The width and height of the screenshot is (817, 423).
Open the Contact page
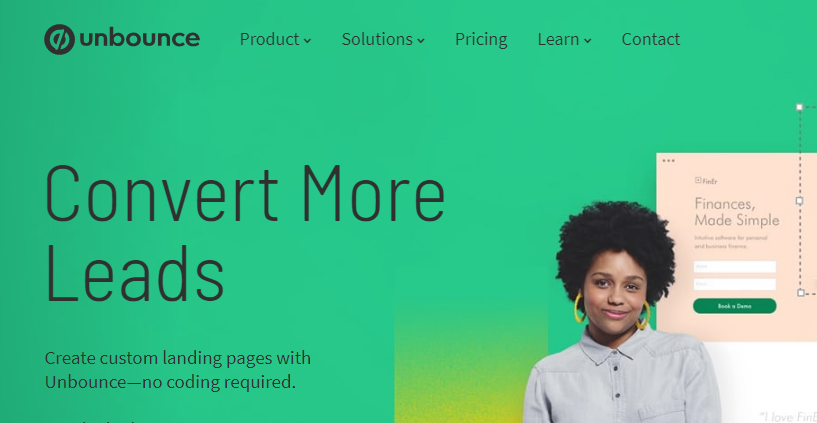click(x=651, y=39)
